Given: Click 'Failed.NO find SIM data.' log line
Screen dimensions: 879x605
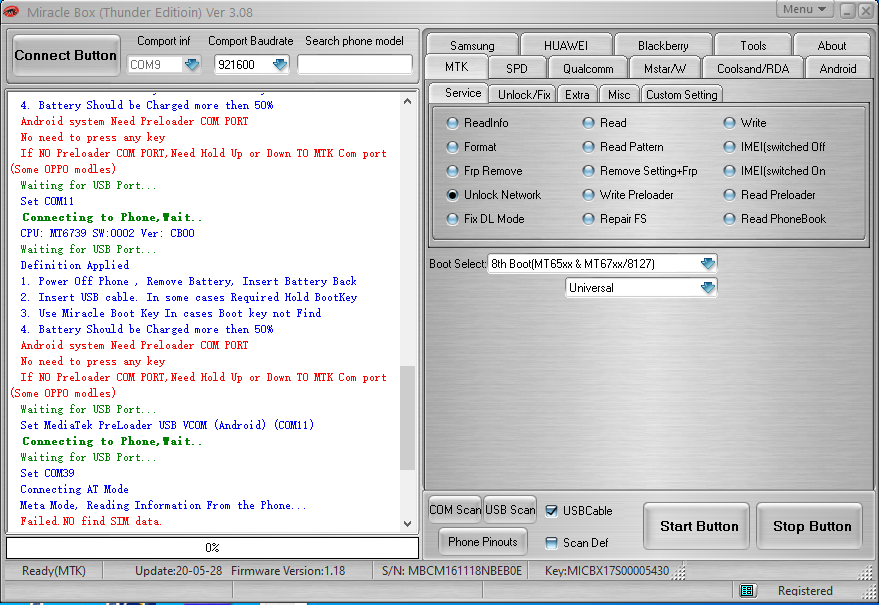Looking at the screenshot, I should (x=91, y=521).
